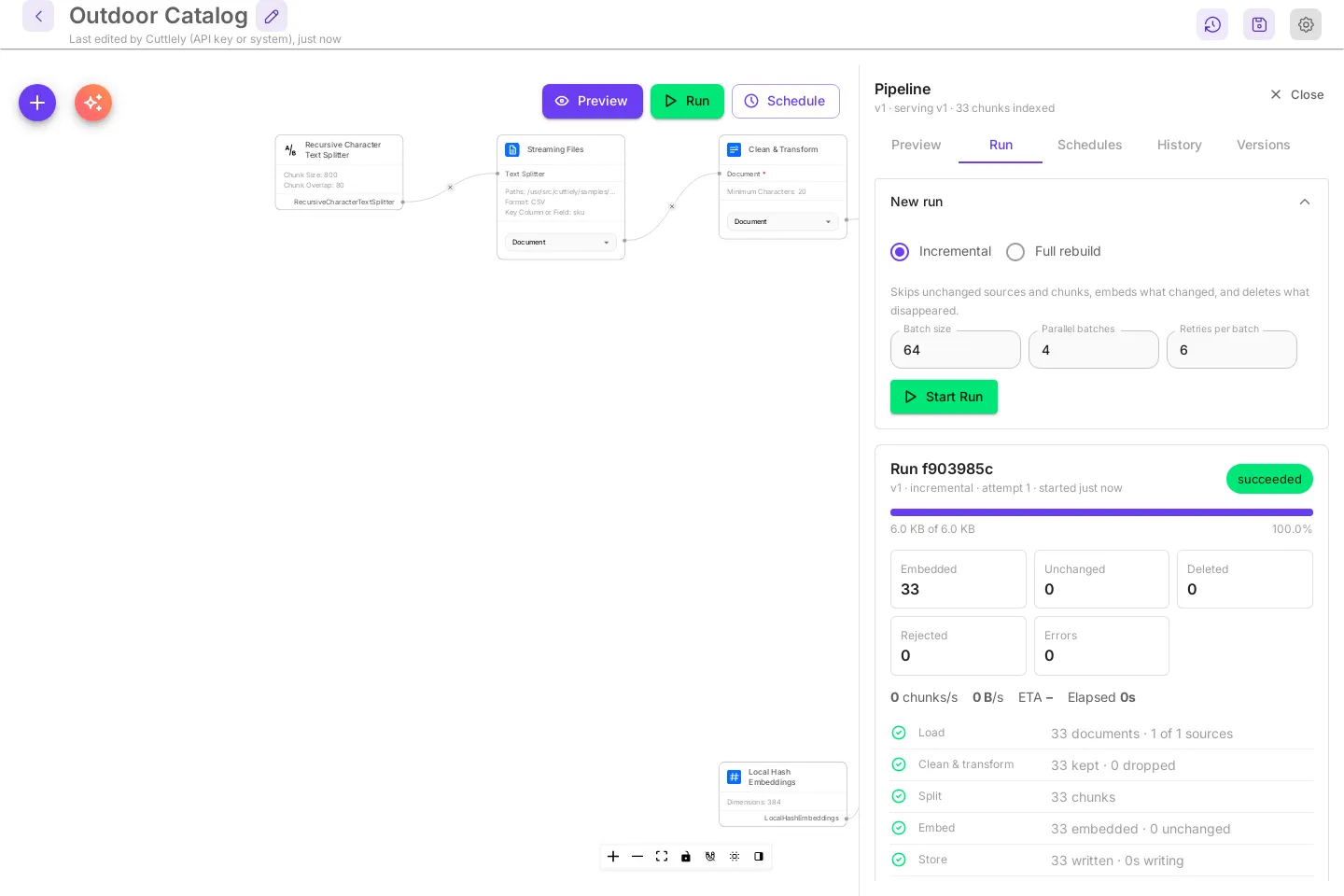Fit the canvas view to screen
This screenshot has width=1344, height=896.
662,856
